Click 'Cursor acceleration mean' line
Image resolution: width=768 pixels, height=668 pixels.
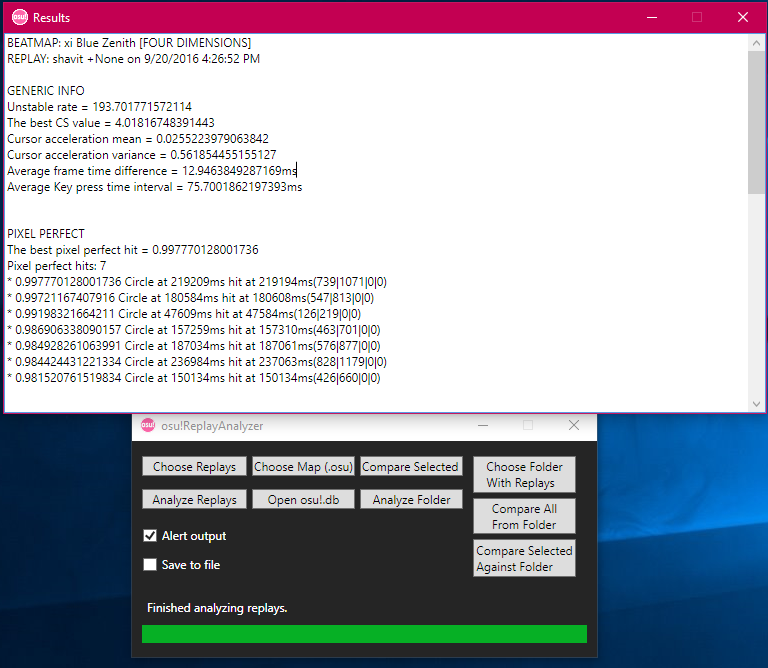[x=138, y=139]
